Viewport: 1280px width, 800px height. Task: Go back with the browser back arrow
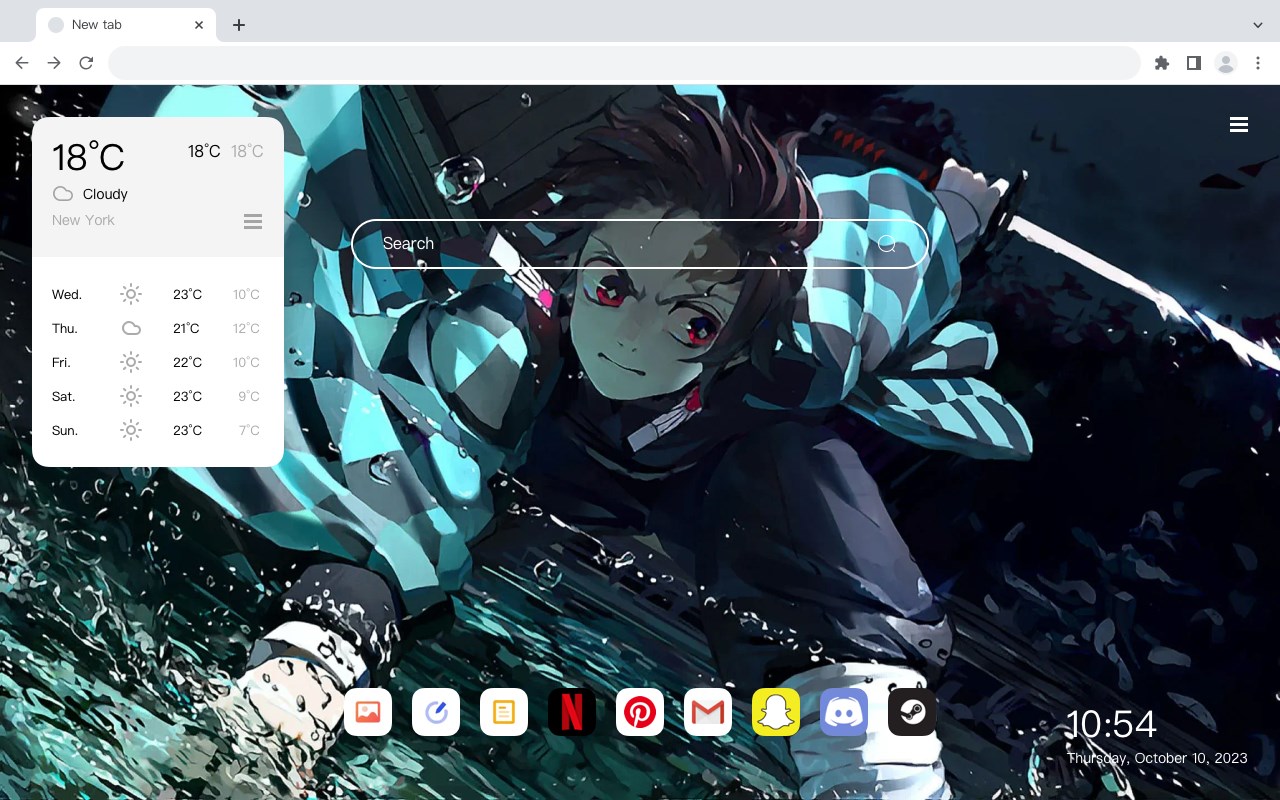[22, 63]
